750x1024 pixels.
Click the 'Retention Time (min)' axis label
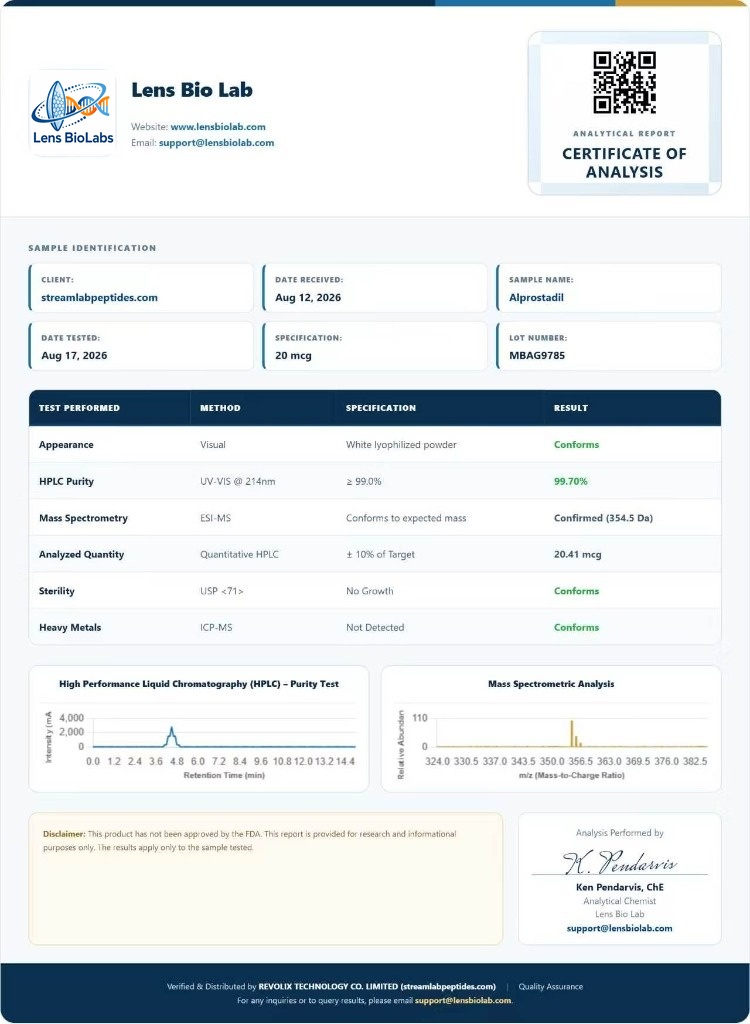click(x=224, y=775)
